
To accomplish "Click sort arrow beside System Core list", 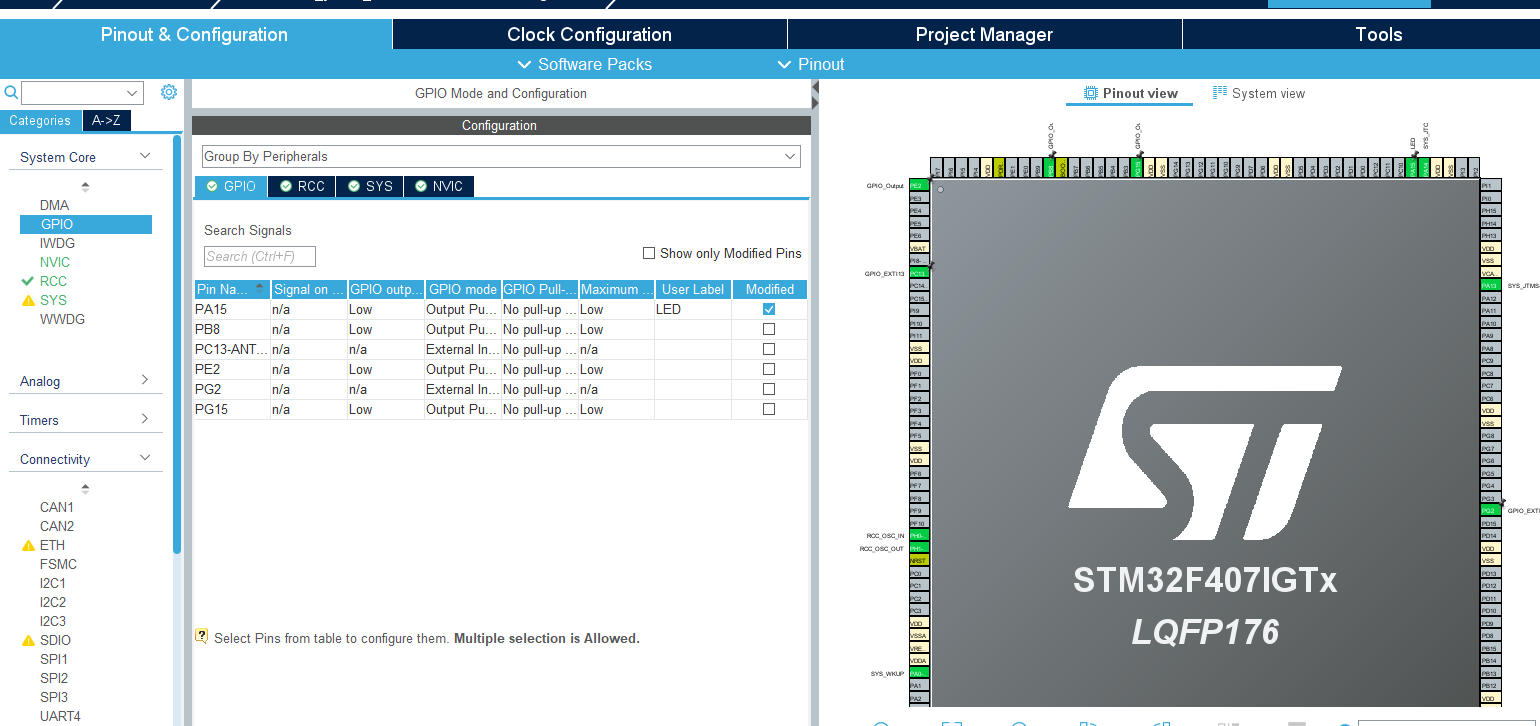I will pos(85,187).
